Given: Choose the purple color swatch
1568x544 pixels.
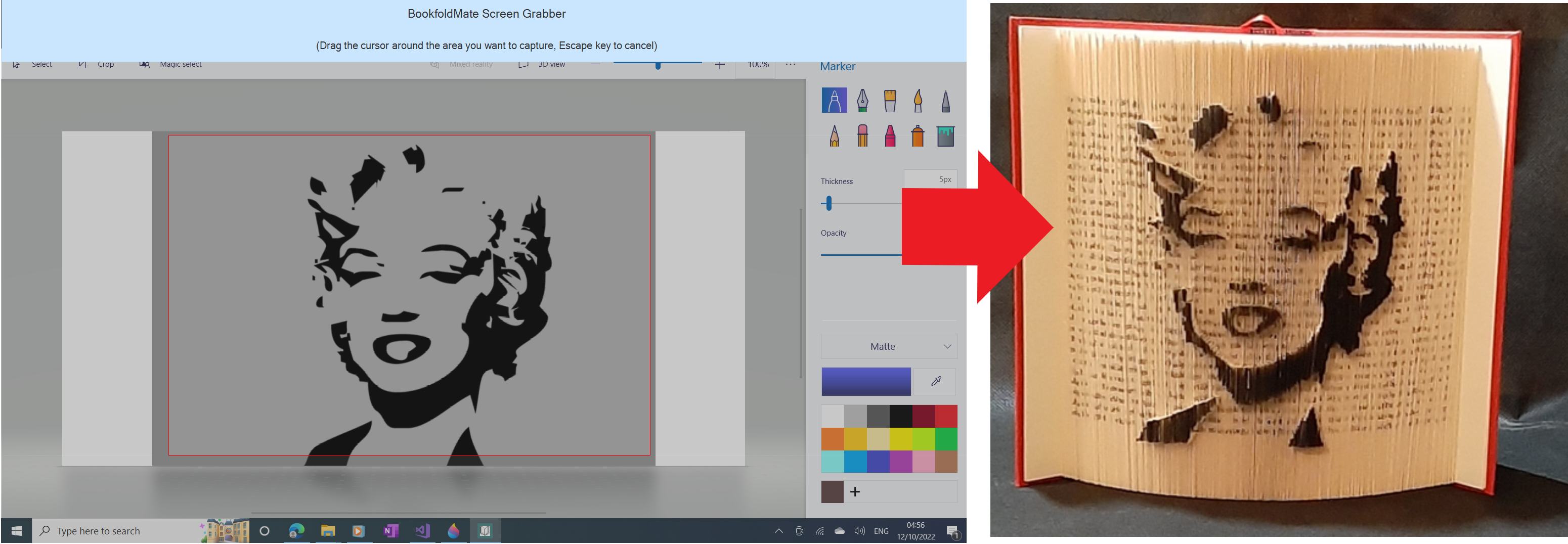Looking at the screenshot, I should click(x=900, y=461).
